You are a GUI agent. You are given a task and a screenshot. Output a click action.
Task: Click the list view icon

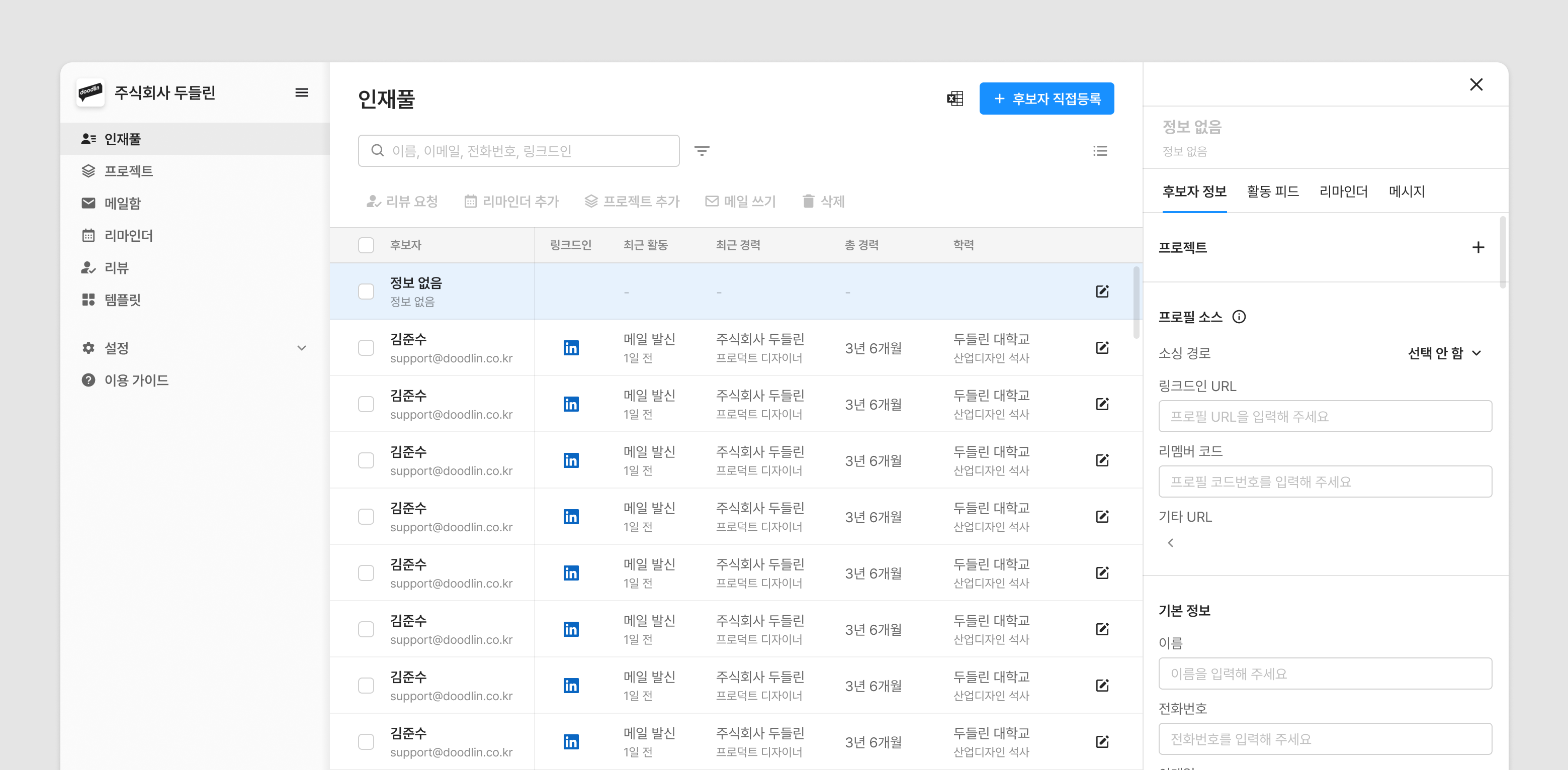click(x=1099, y=150)
